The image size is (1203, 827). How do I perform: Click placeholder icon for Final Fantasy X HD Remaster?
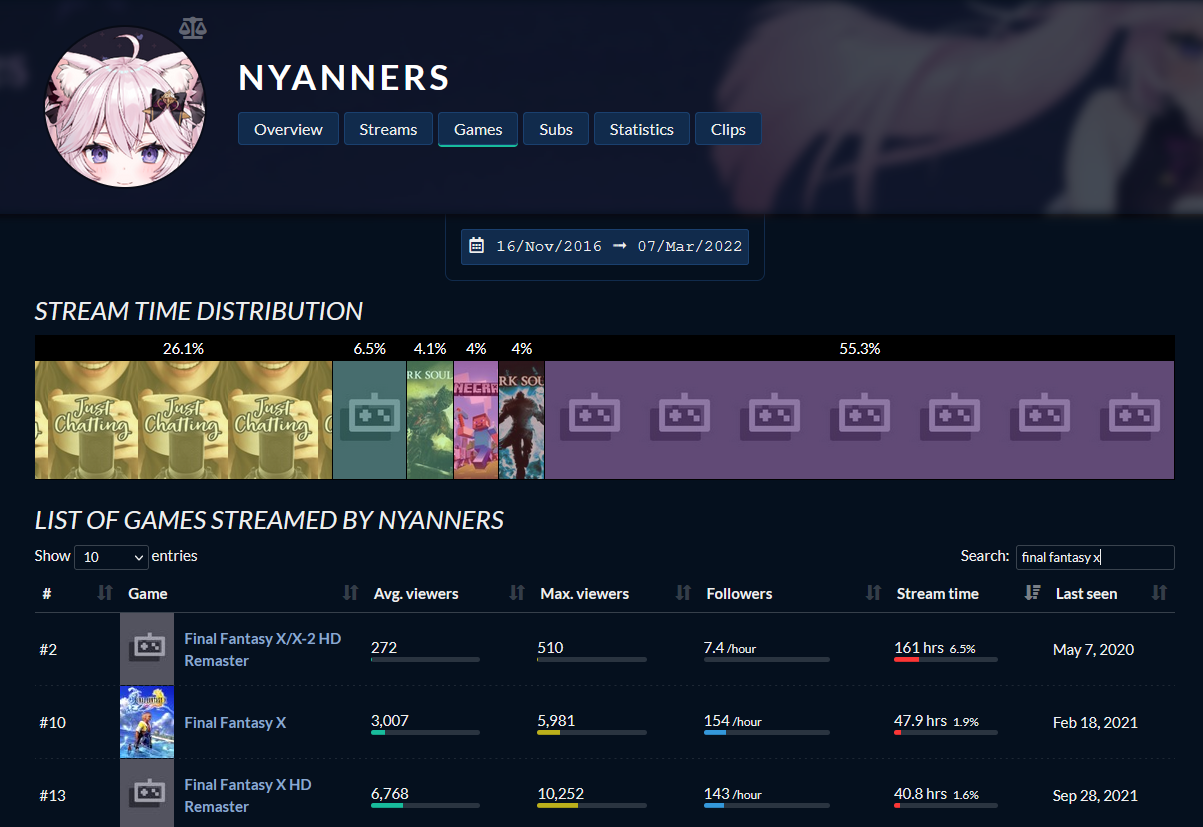[x=147, y=794]
